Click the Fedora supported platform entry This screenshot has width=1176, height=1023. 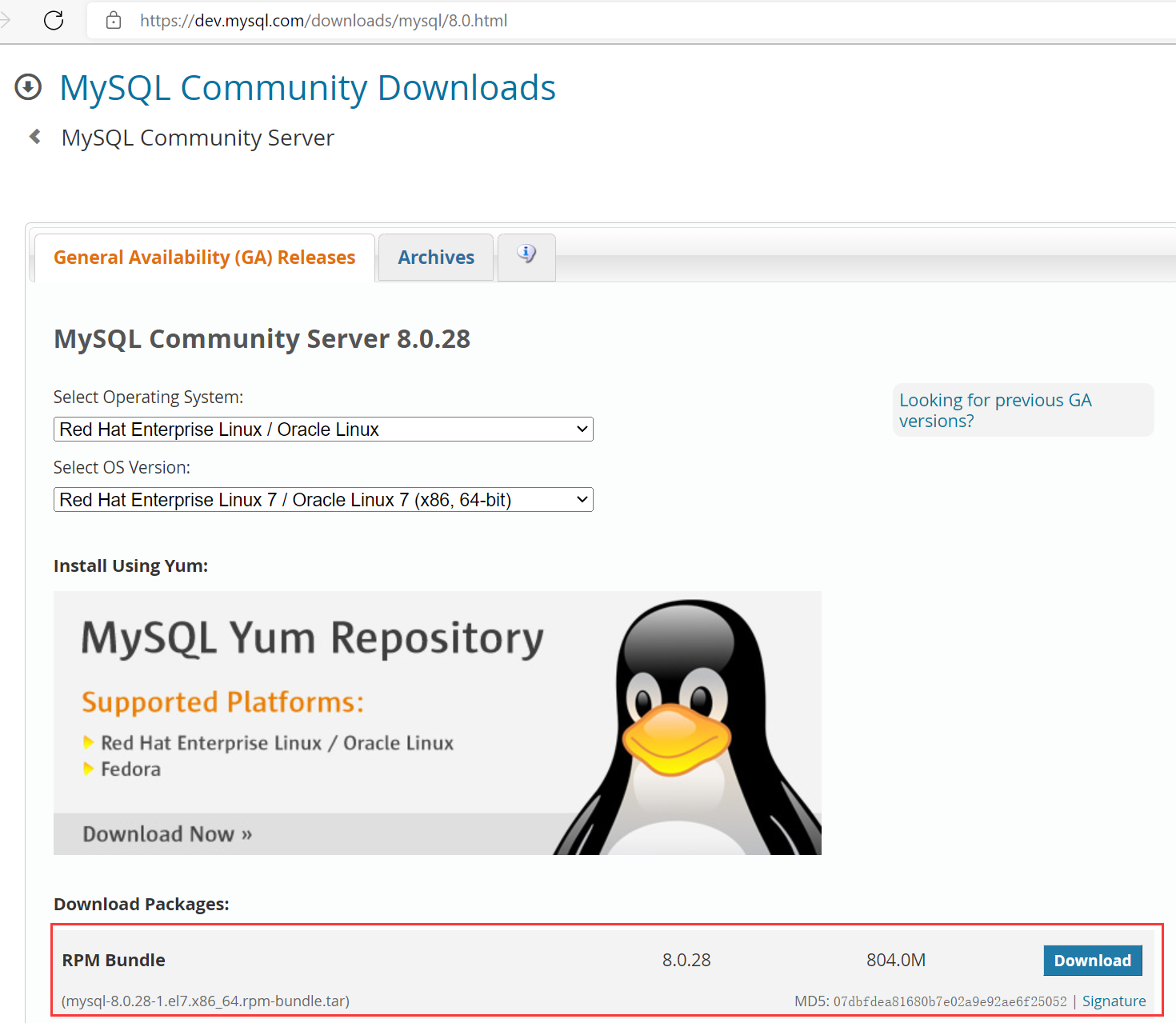pos(130,769)
